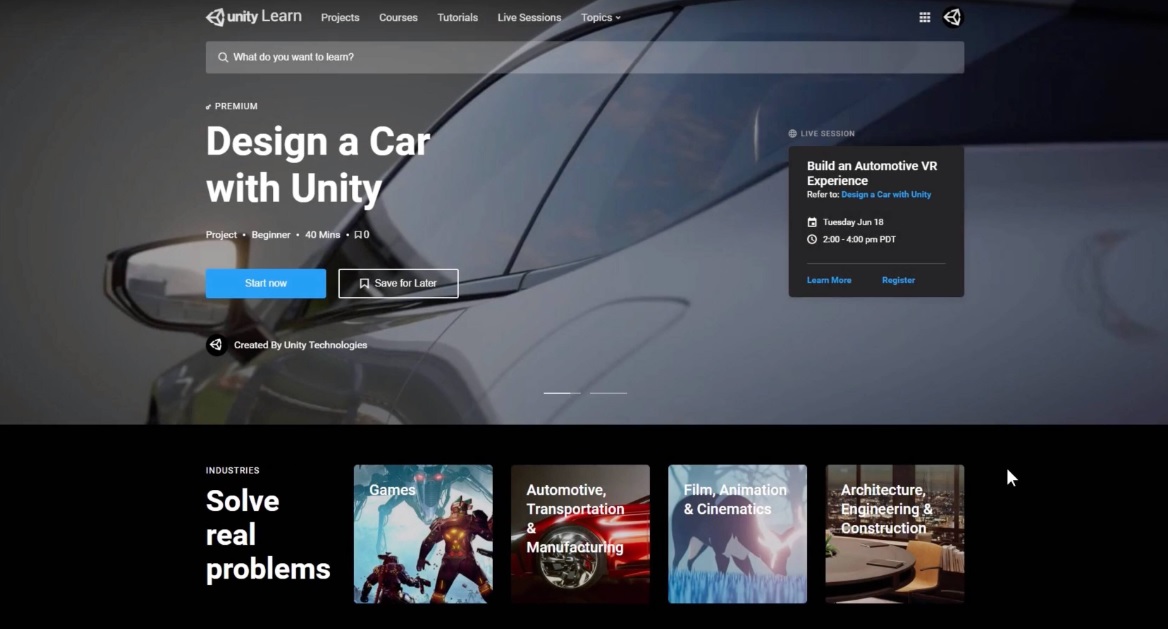Open the Created By Unity Technologies link
Viewport: 1168px width, 629px height.
point(300,345)
